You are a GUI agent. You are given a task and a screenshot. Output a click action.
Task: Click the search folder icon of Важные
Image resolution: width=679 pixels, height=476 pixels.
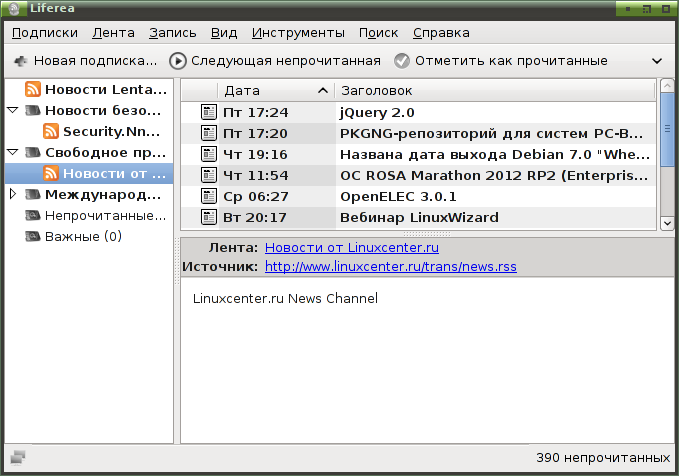point(32,236)
